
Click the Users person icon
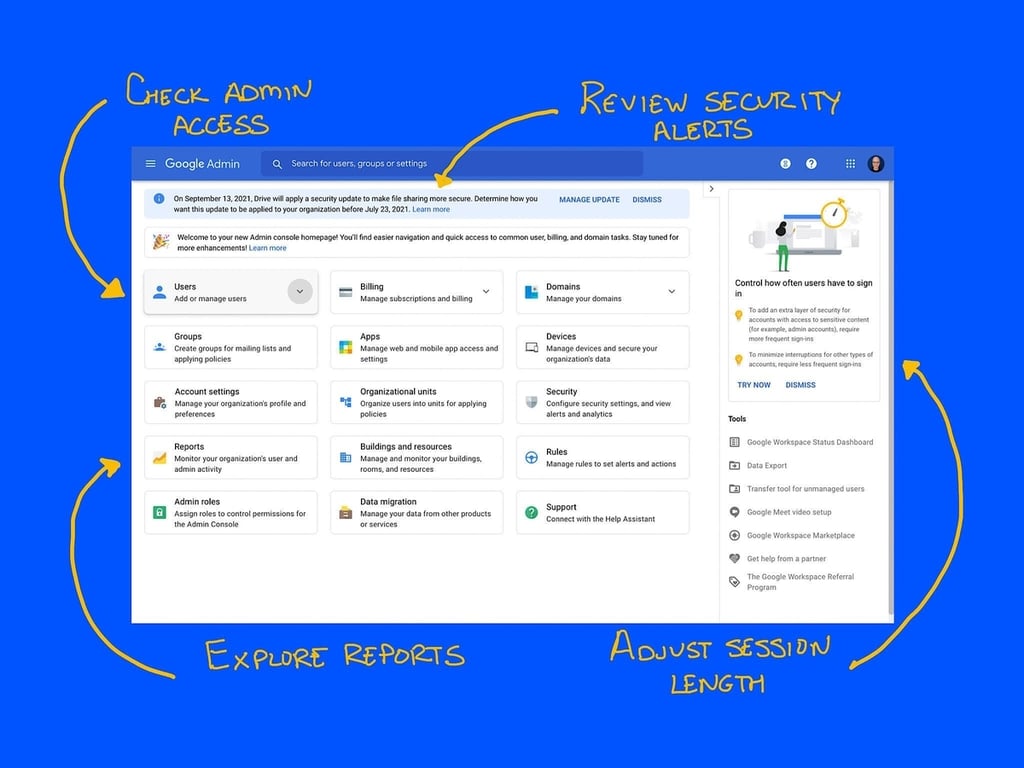pyautogui.click(x=159, y=292)
